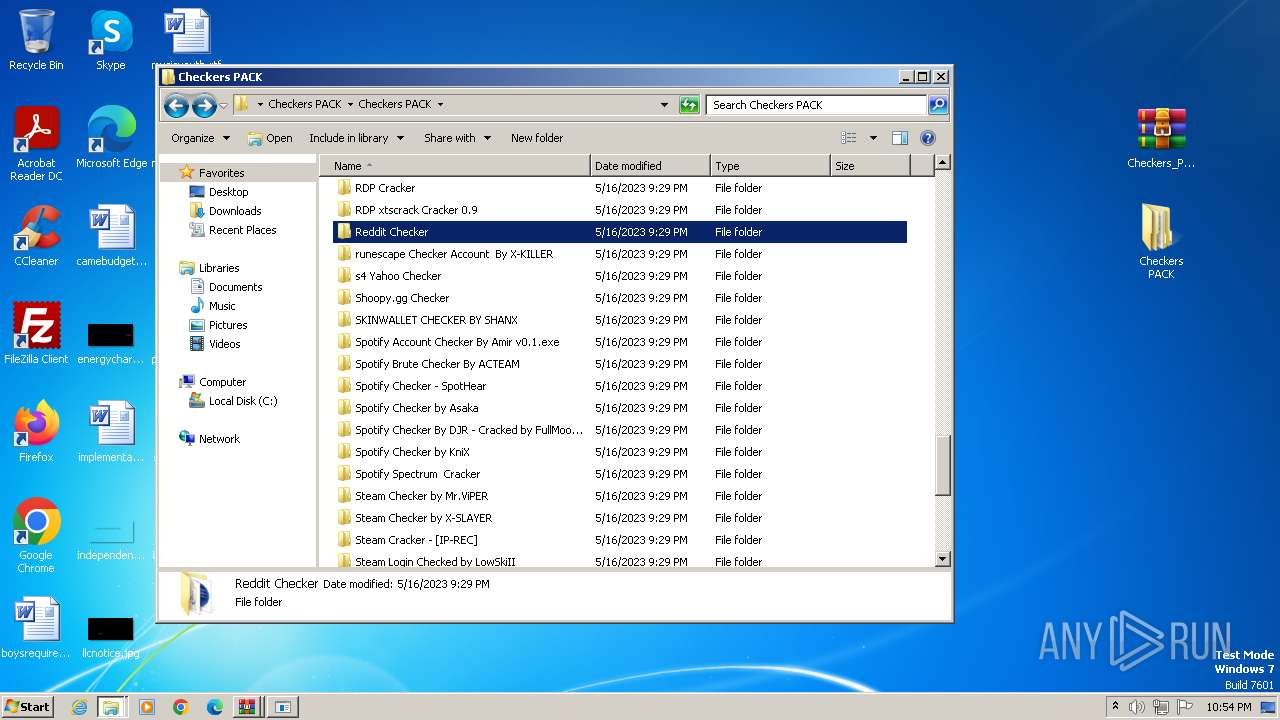The image size is (1280, 720).
Task: Click WinRAR icon in the taskbar
Action: pyautogui.click(x=246, y=707)
